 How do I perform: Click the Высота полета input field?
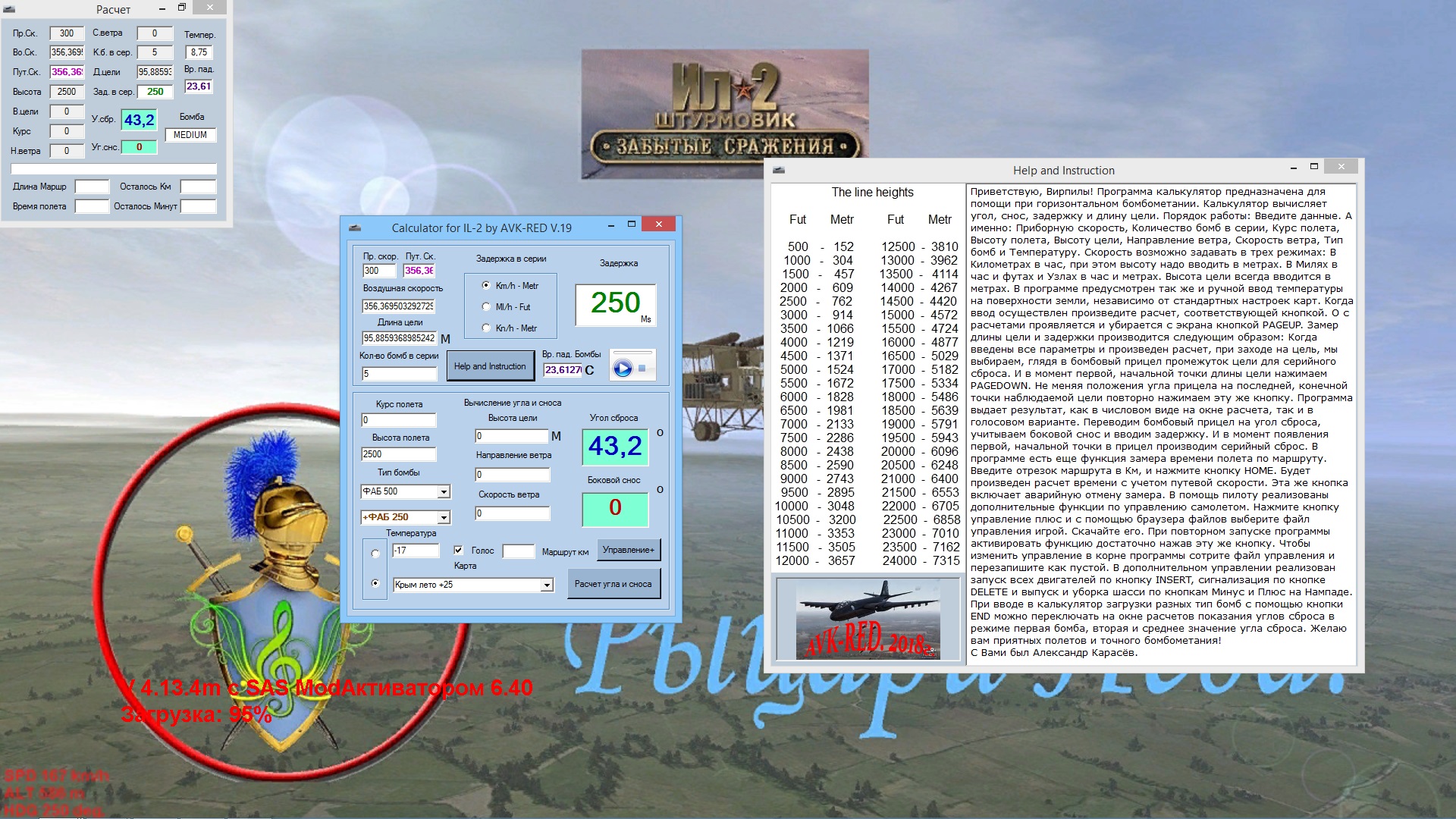pos(398,454)
